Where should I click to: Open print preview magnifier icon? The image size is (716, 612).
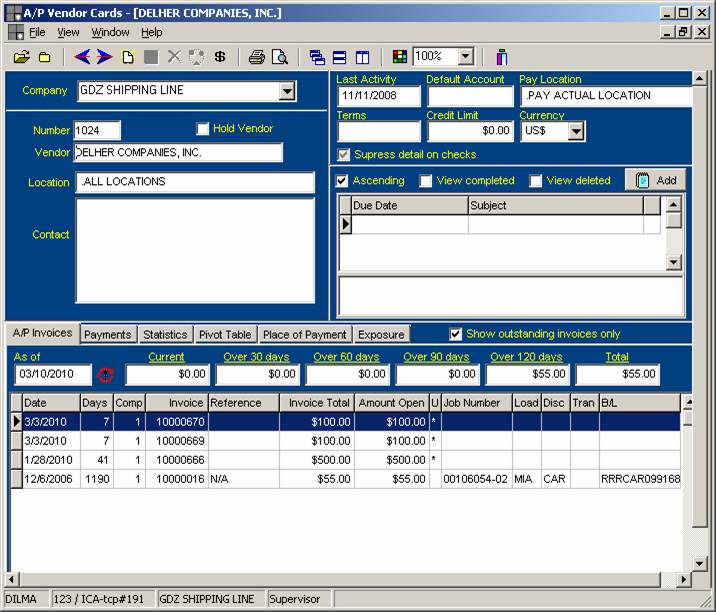[280, 57]
